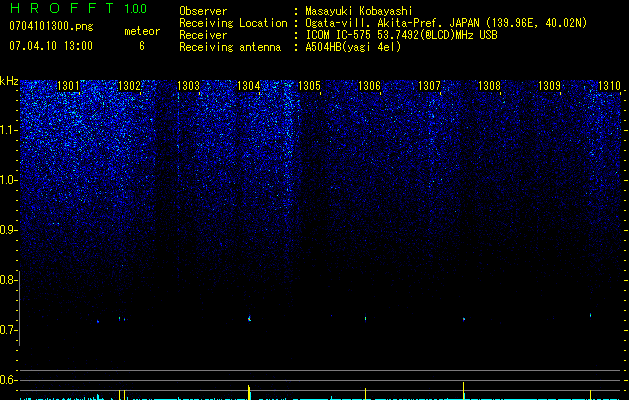Click the yellow power spike below 1306
This screenshot has width=629, height=400.
click(x=365, y=394)
